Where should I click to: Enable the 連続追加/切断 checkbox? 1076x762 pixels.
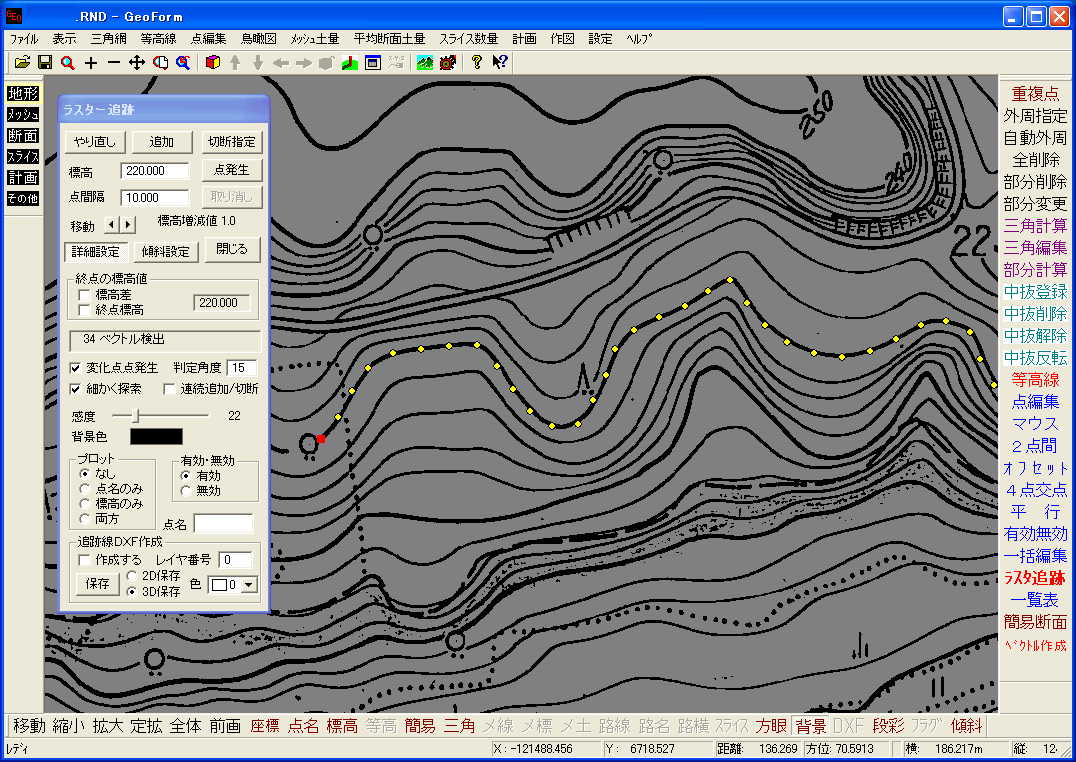pyautogui.click(x=169, y=389)
